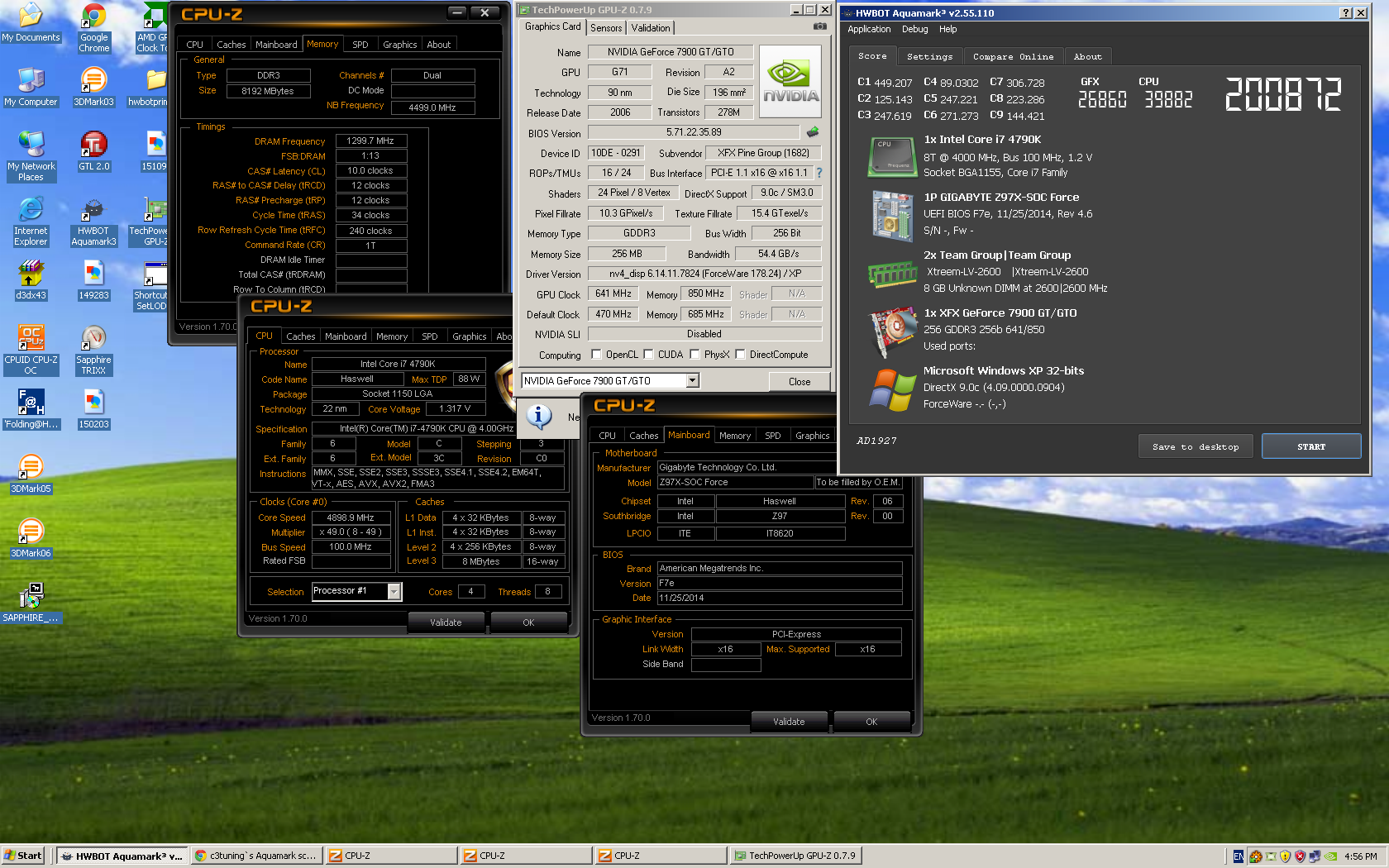Enable DirectCompute checkbox in GPU-Z

click(741, 355)
